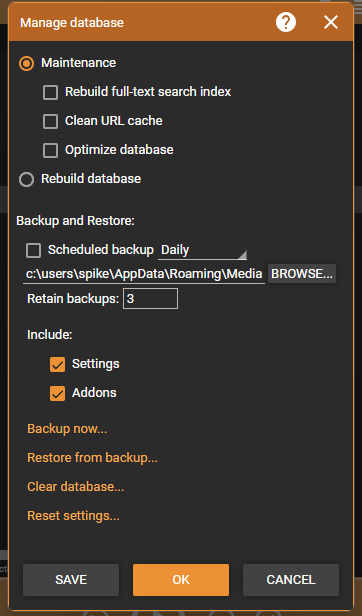The height and width of the screenshot is (616, 362).
Task: Click the Backup now... link
Action: click(x=67, y=429)
